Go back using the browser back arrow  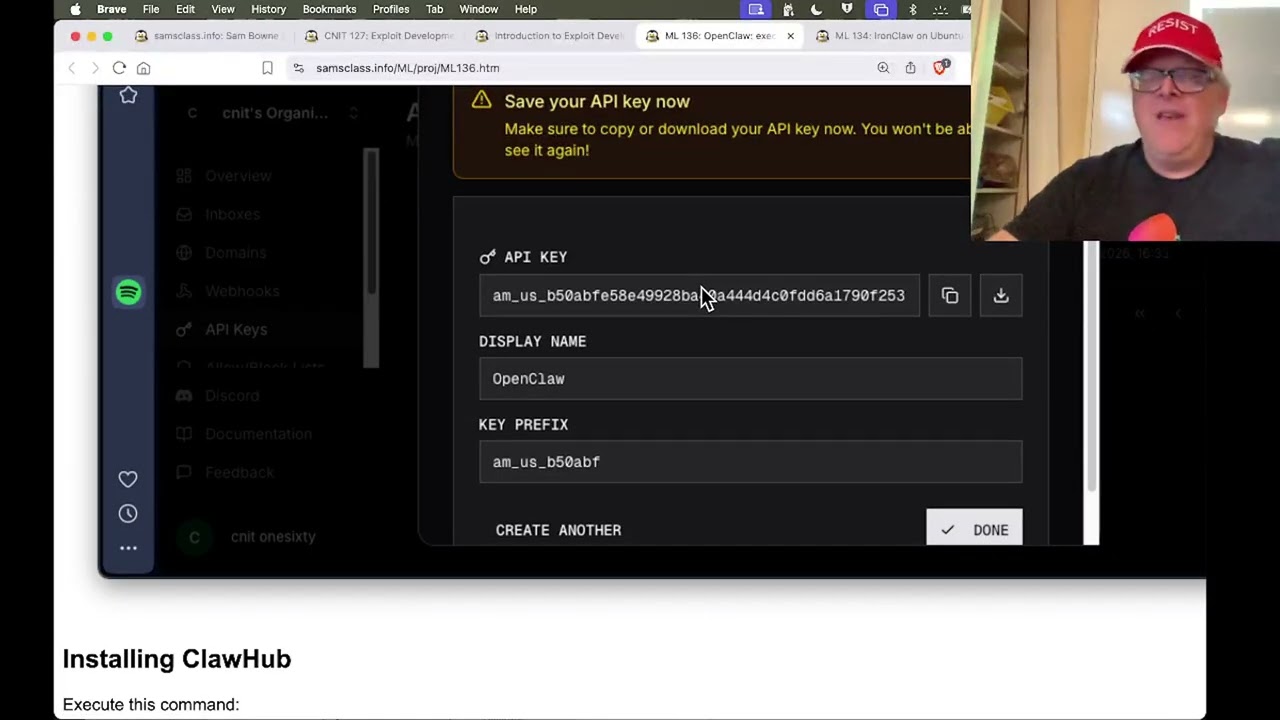[x=71, y=68]
